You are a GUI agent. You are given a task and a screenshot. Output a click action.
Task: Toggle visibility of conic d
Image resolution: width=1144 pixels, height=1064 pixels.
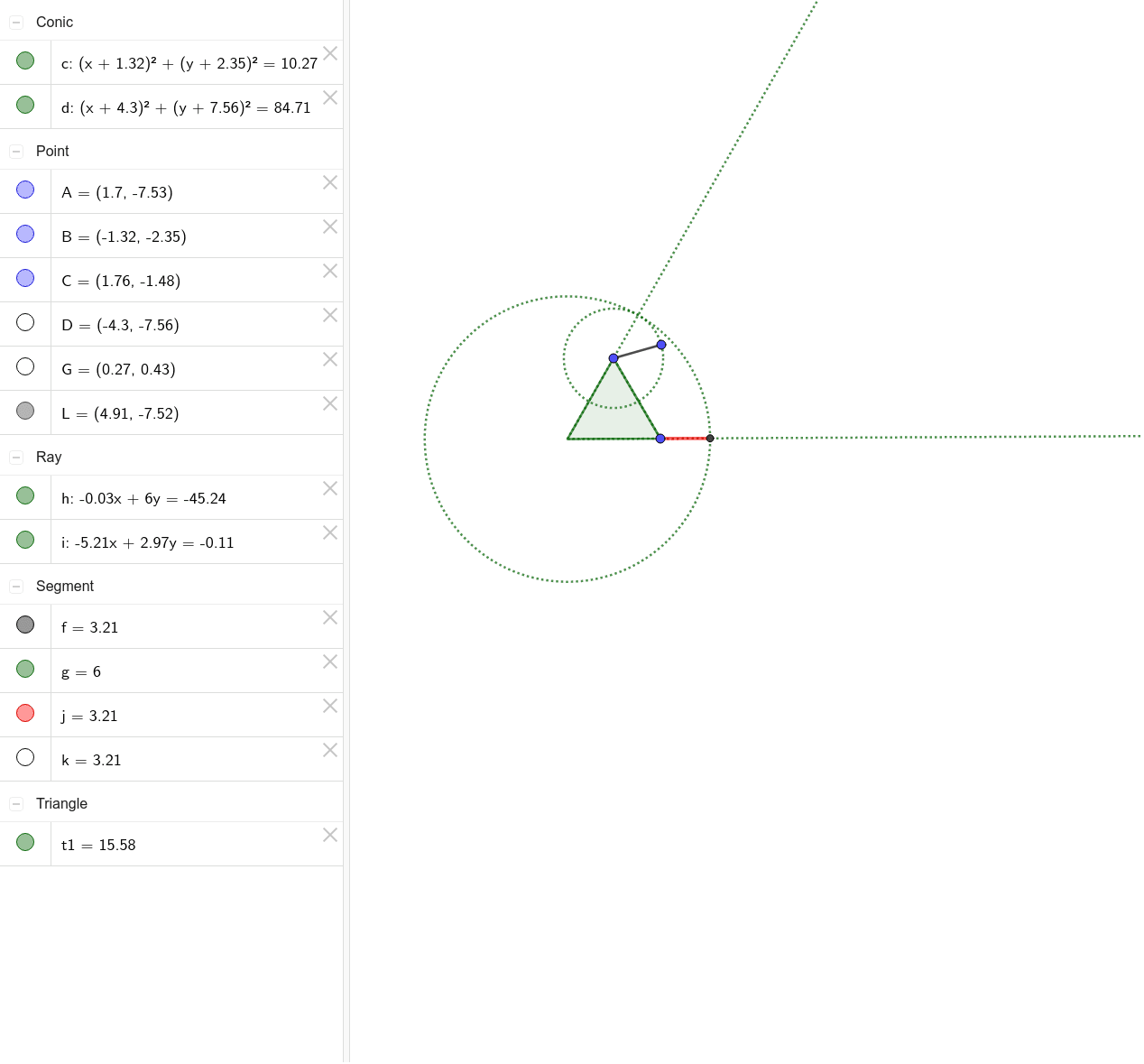(x=25, y=105)
